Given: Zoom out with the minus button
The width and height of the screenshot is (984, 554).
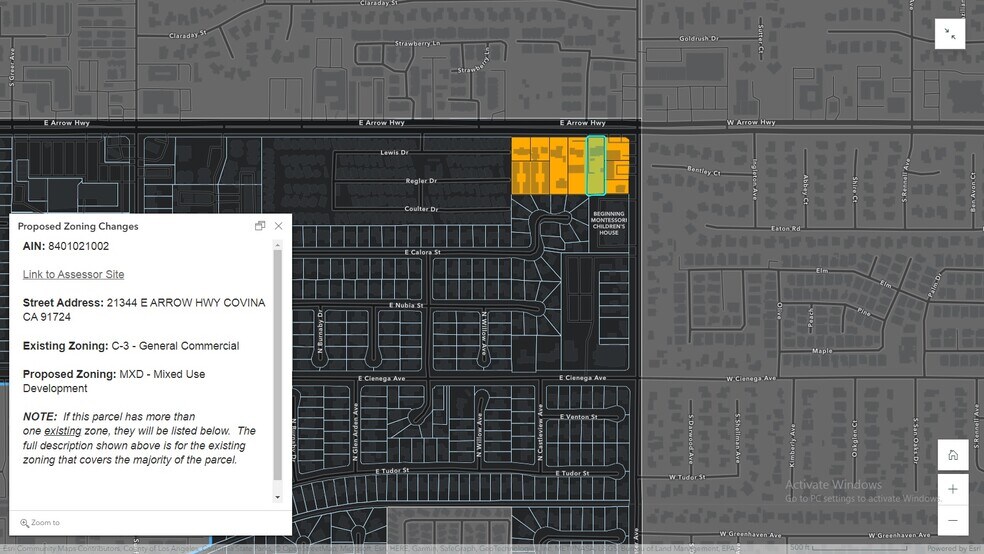Looking at the screenshot, I should click(952, 520).
